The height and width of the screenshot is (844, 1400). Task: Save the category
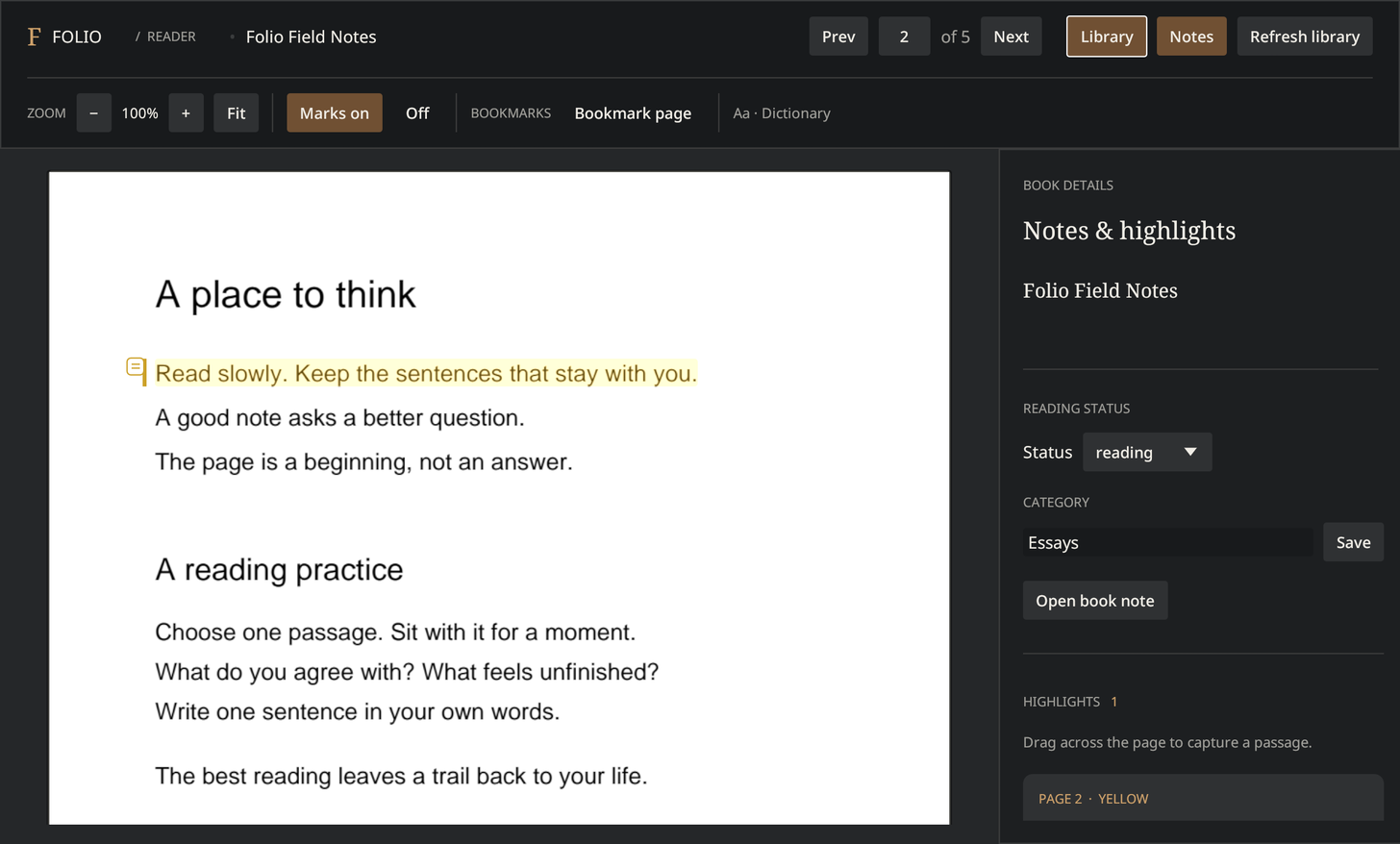(1353, 542)
